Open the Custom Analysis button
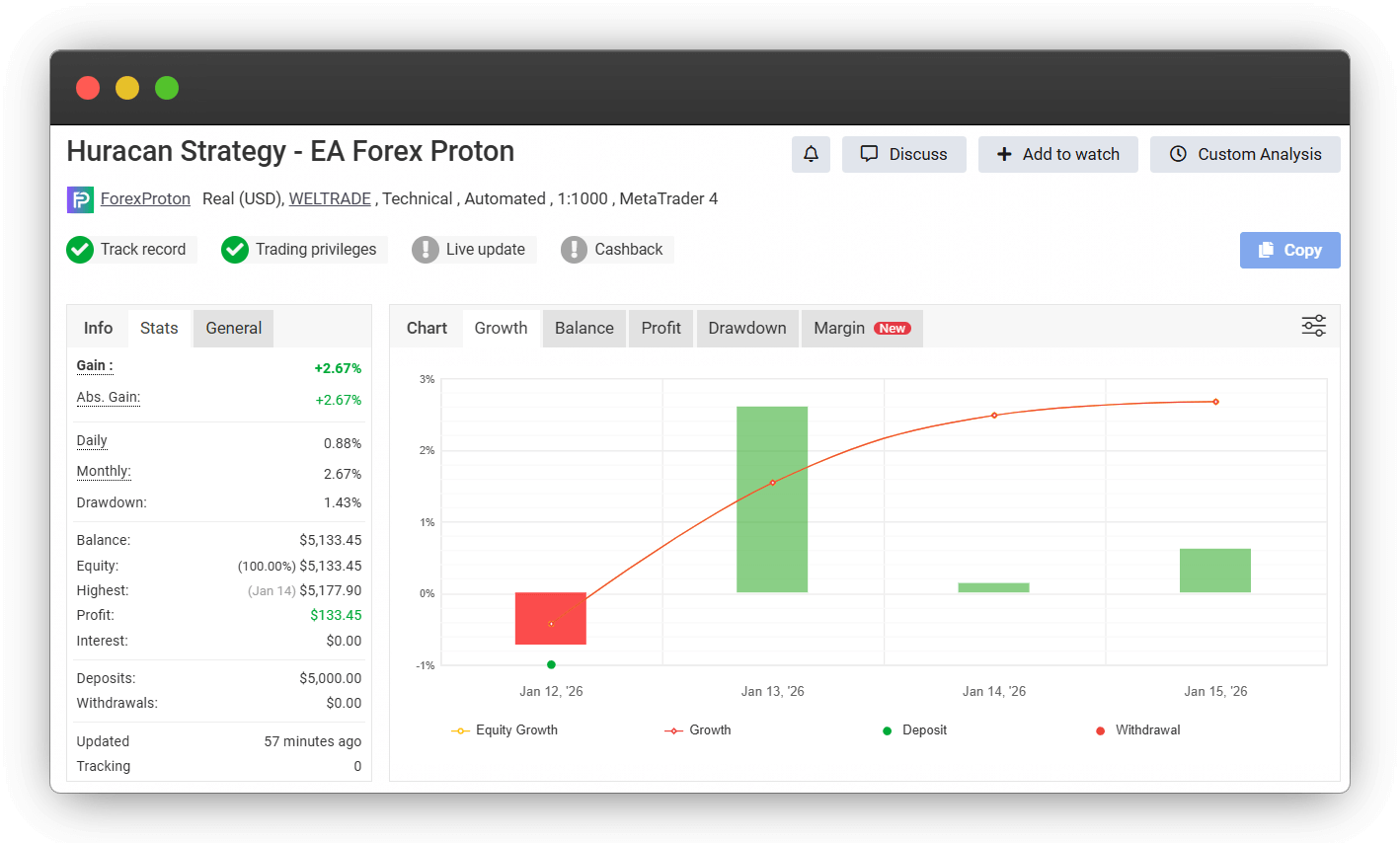 (x=1245, y=154)
